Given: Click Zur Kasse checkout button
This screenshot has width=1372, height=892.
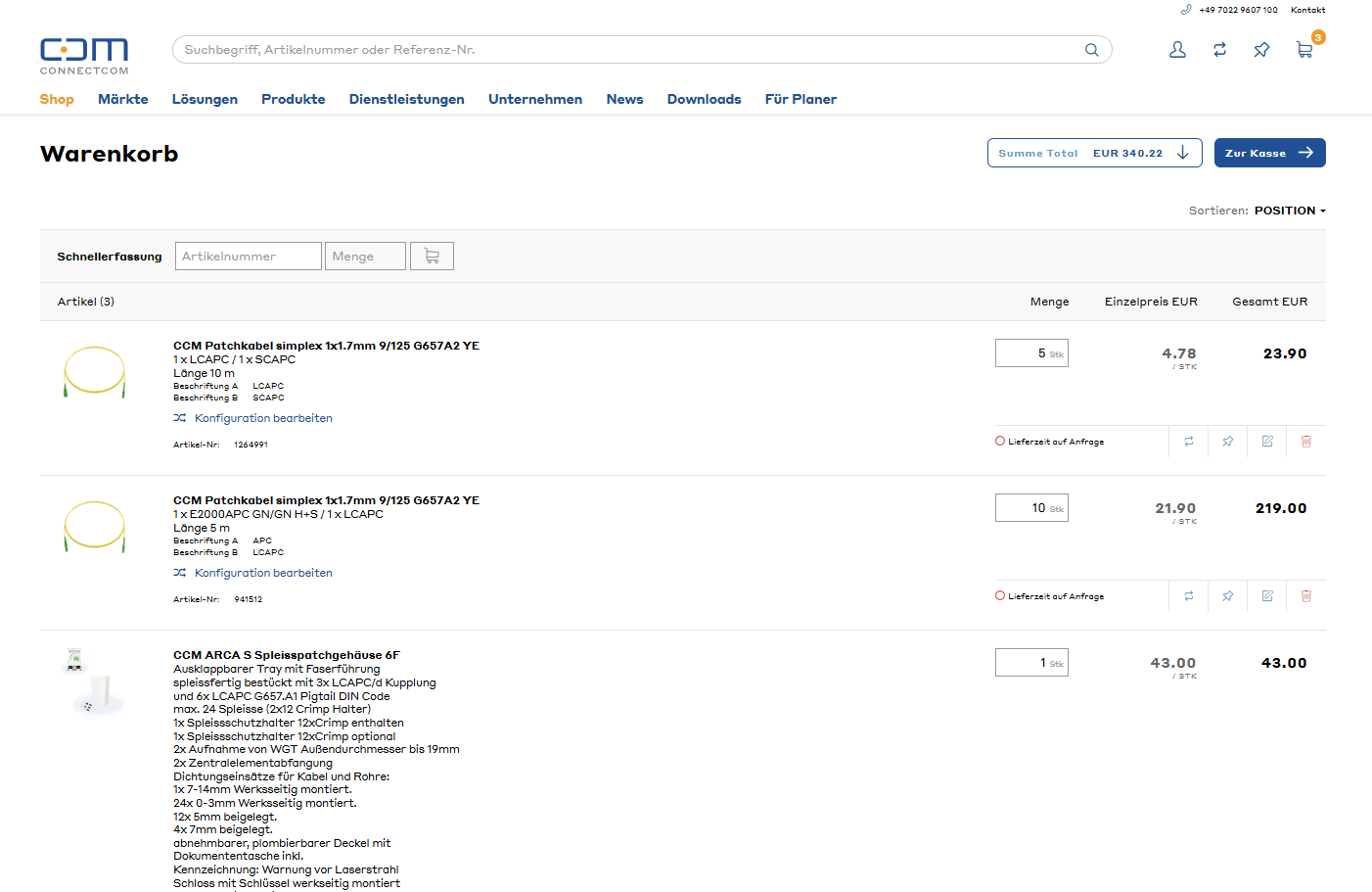Looking at the screenshot, I should point(1270,153).
